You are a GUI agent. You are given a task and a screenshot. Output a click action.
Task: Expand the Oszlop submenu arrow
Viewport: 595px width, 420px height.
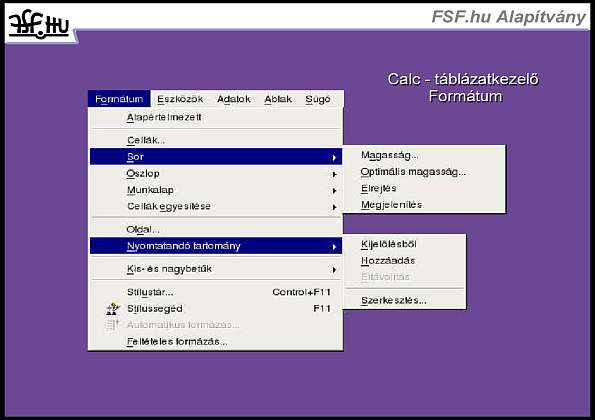tap(334, 174)
